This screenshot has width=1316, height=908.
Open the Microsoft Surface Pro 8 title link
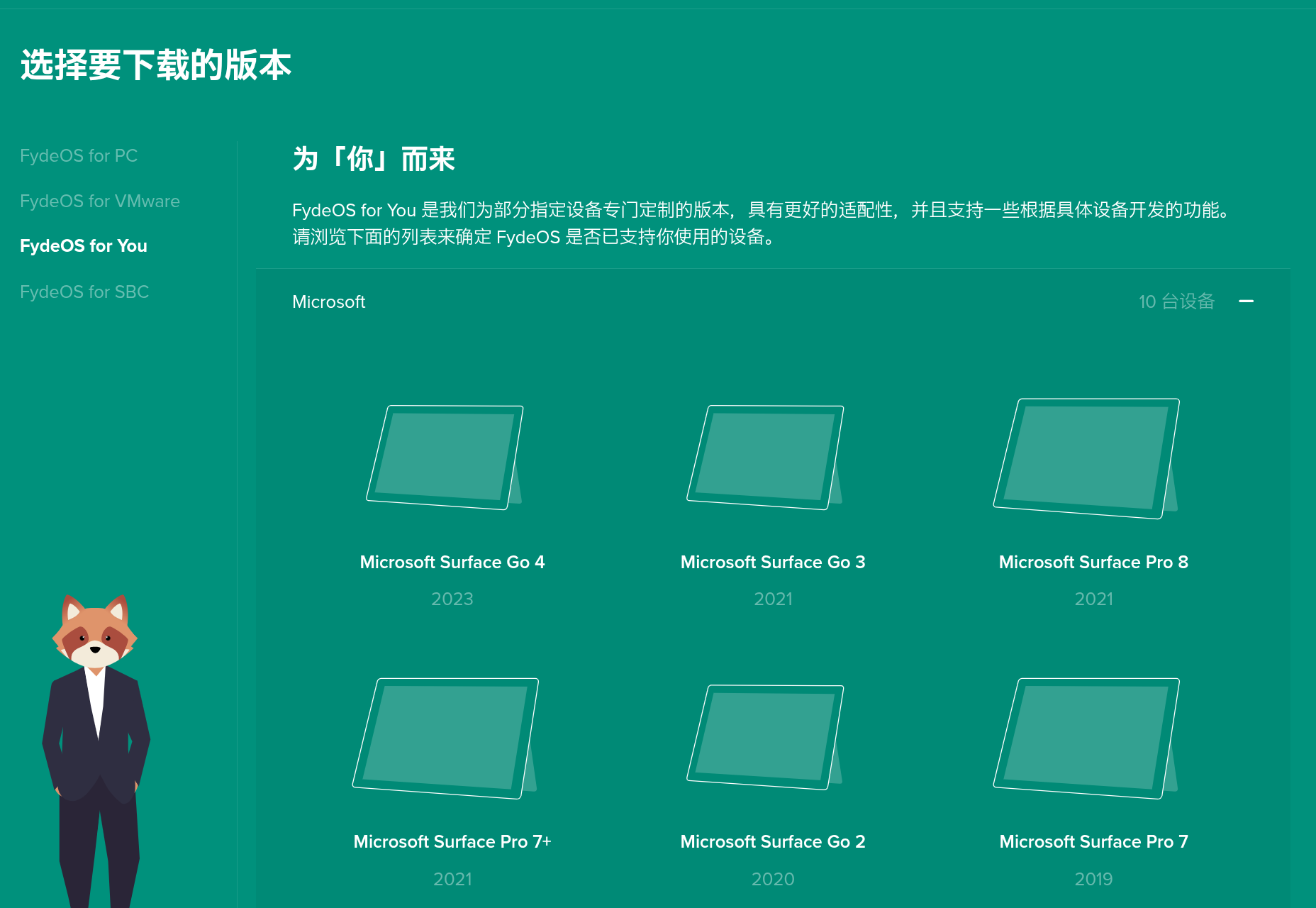(1093, 563)
